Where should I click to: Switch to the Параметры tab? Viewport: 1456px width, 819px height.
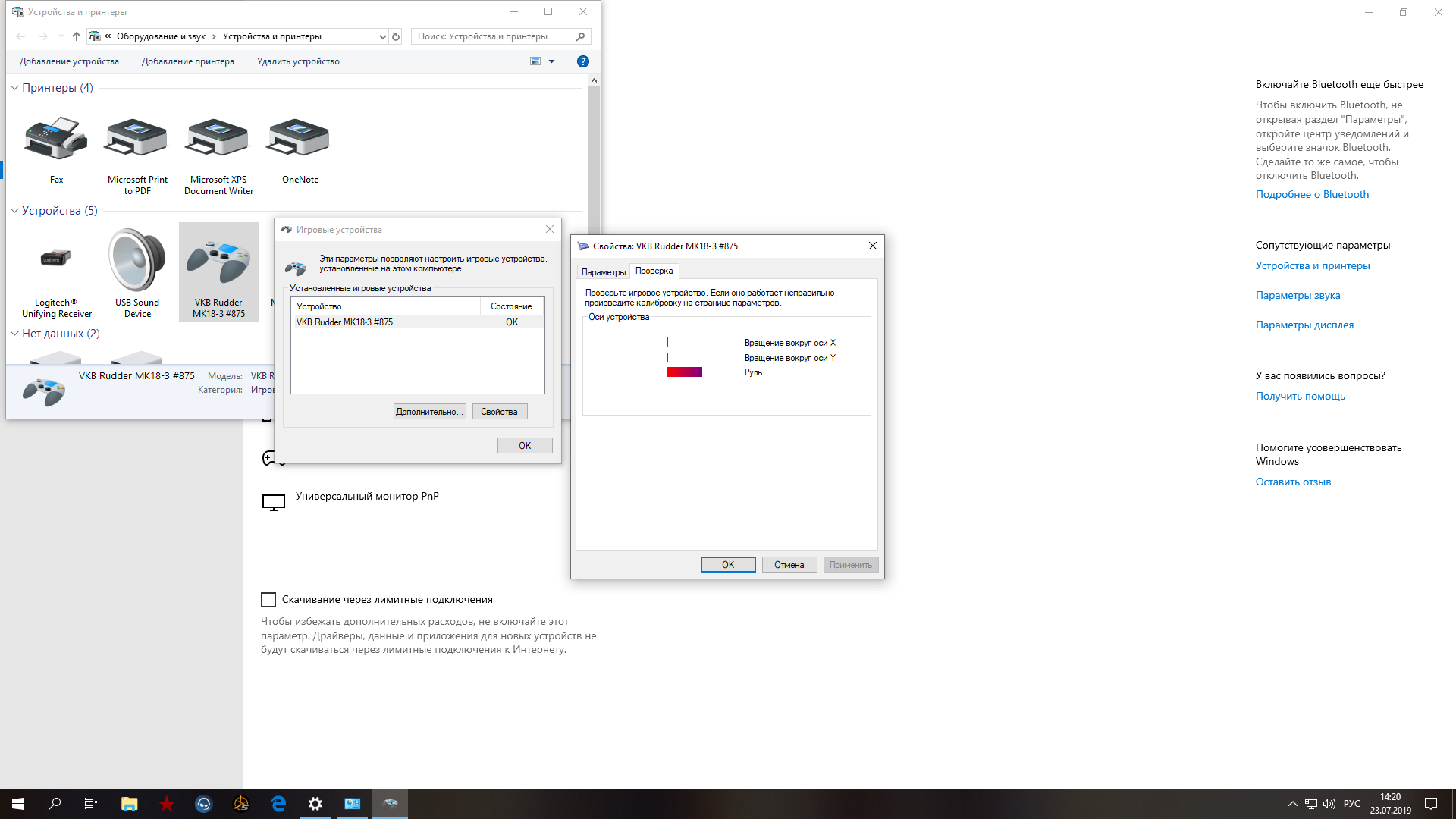[x=603, y=271]
